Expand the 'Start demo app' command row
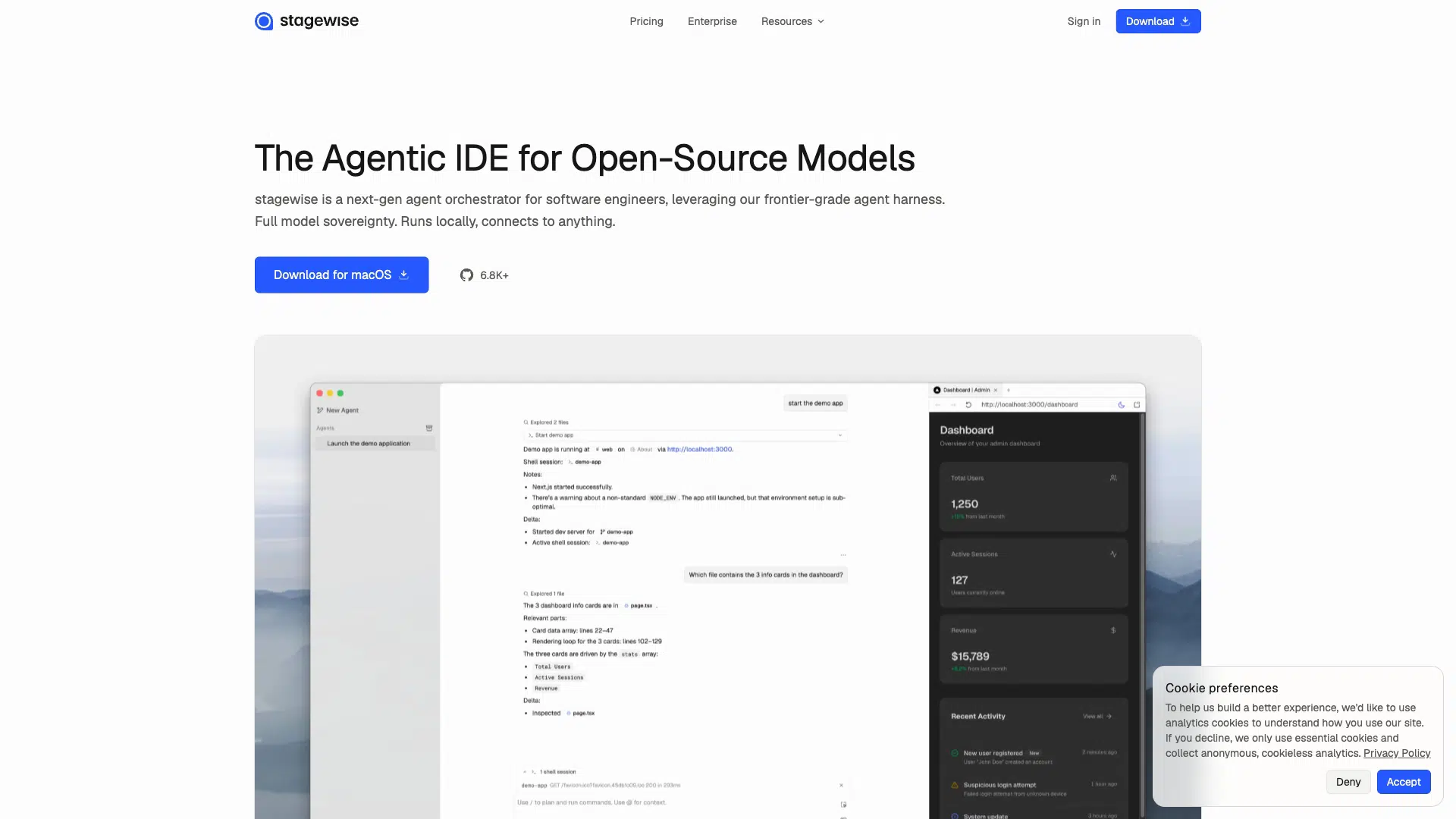The width and height of the screenshot is (1456, 819). (x=684, y=435)
